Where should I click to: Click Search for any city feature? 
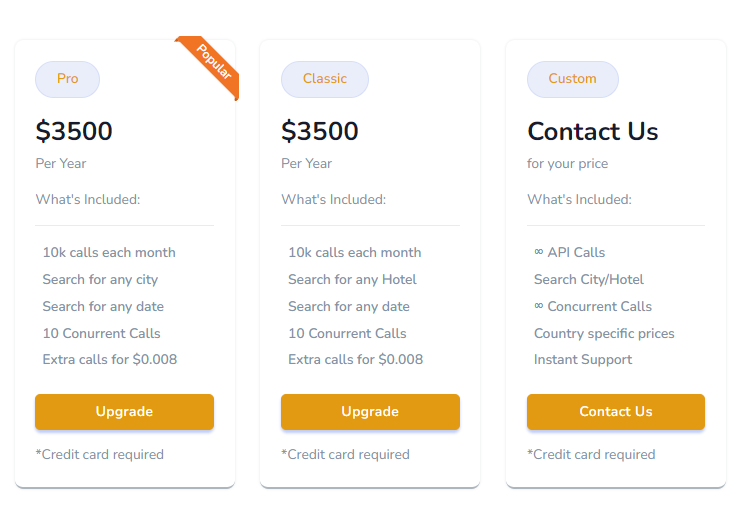tap(100, 279)
